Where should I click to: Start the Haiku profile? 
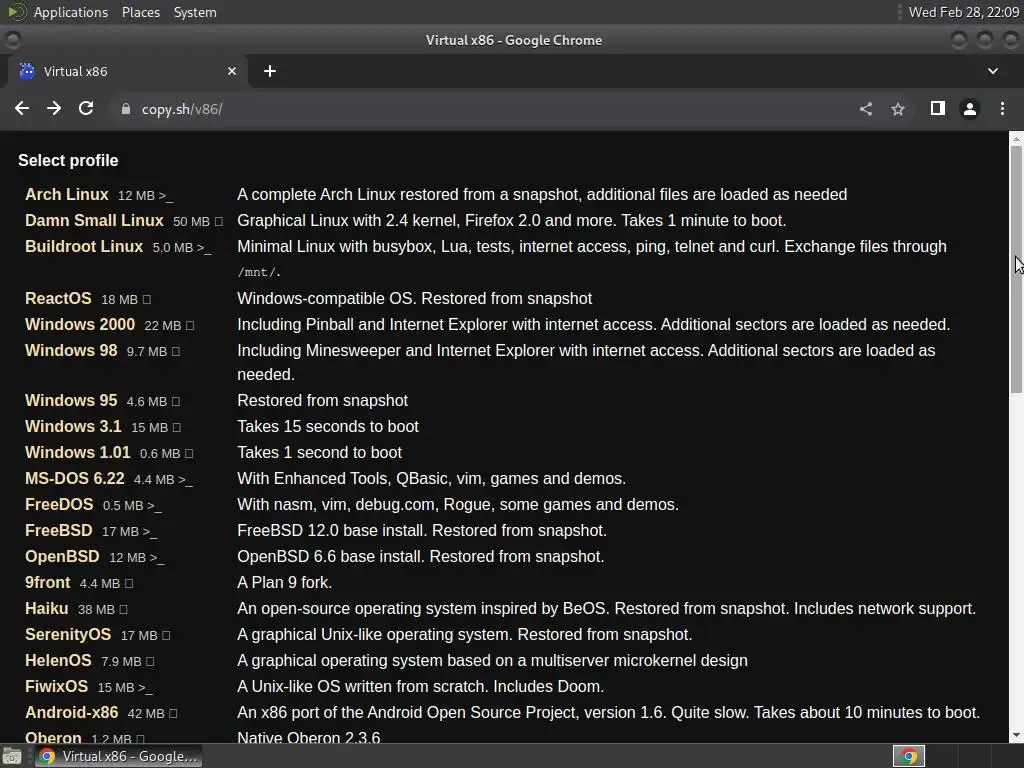(x=46, y=609)
